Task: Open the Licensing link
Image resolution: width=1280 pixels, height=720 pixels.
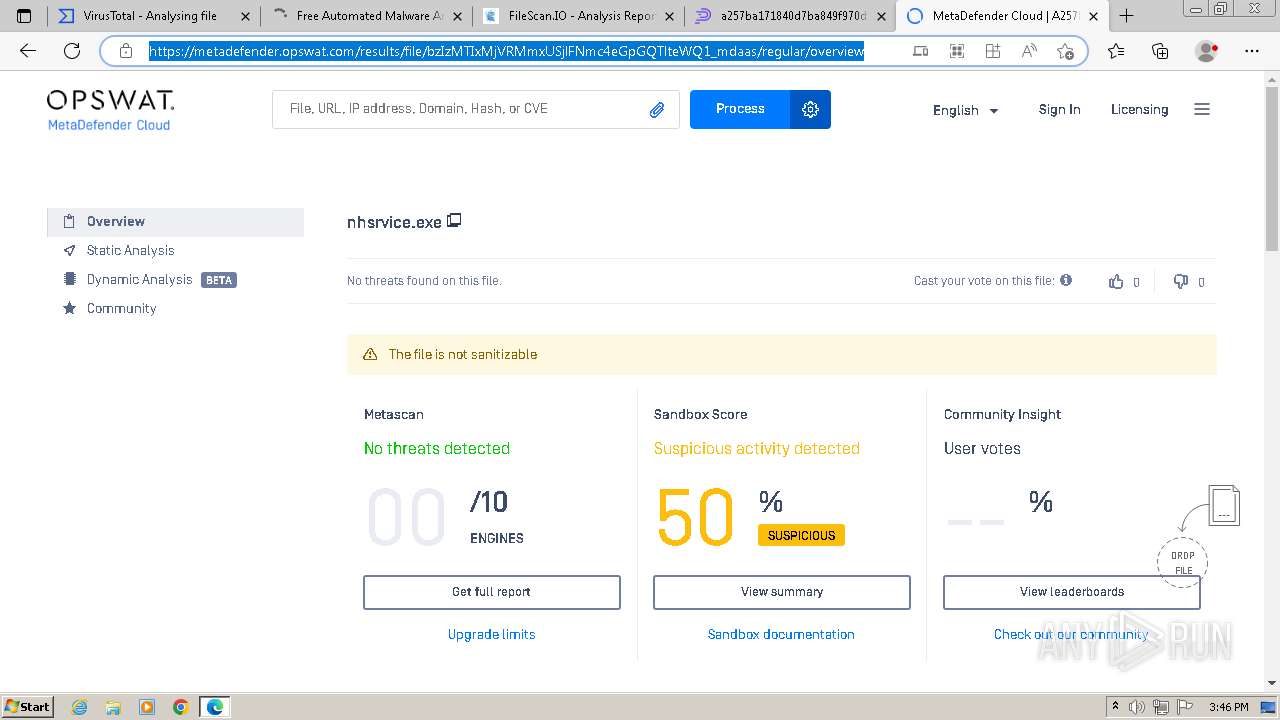Action: (x=1139, y=110)
